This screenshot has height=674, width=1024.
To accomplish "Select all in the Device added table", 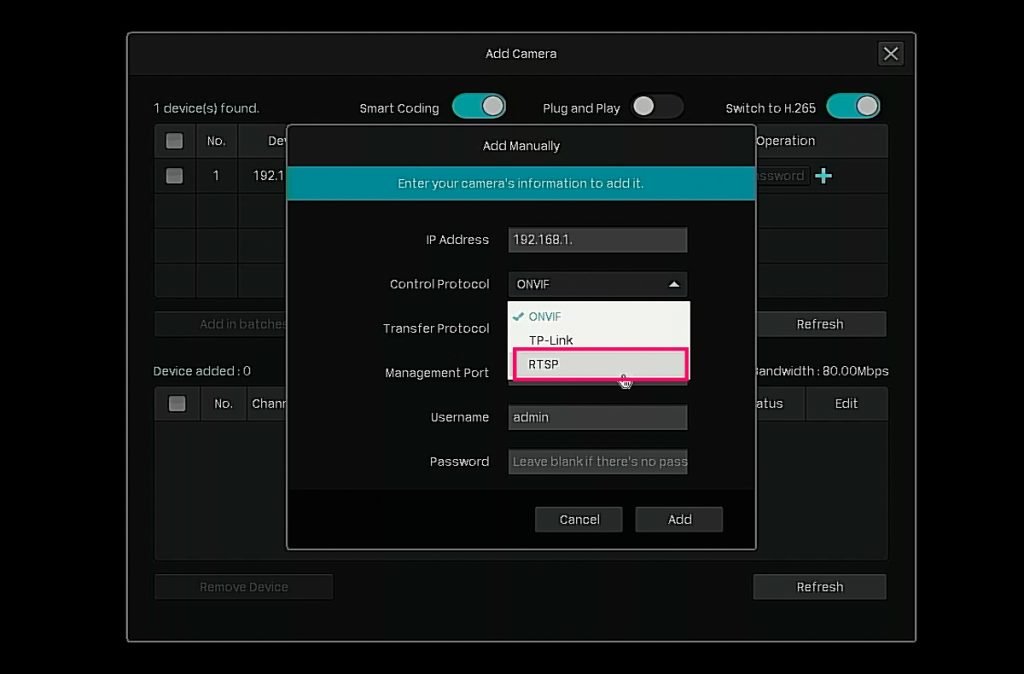I will (x=177, y=404).
